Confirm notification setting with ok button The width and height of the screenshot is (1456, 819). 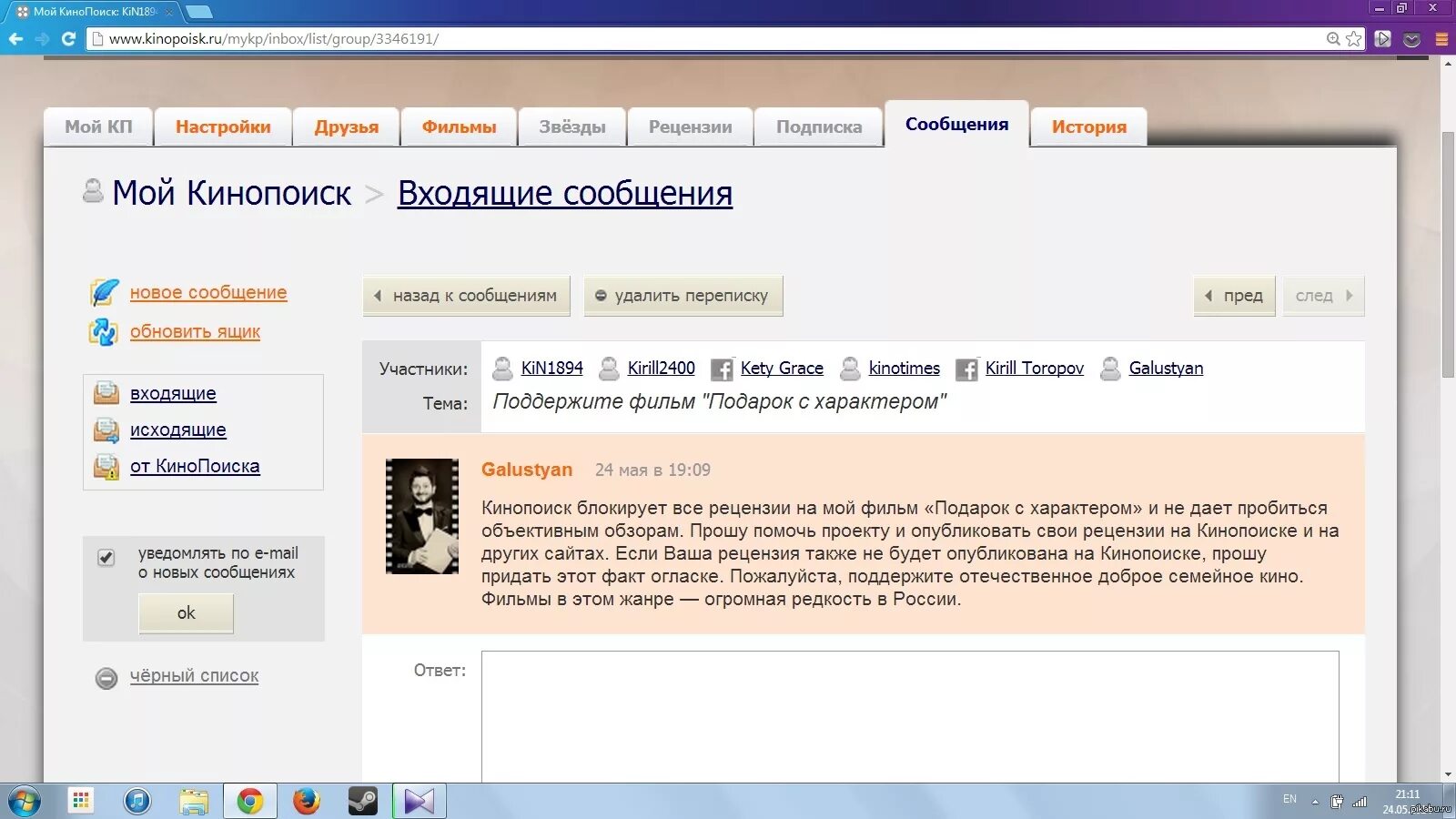(x=186, y=613)
